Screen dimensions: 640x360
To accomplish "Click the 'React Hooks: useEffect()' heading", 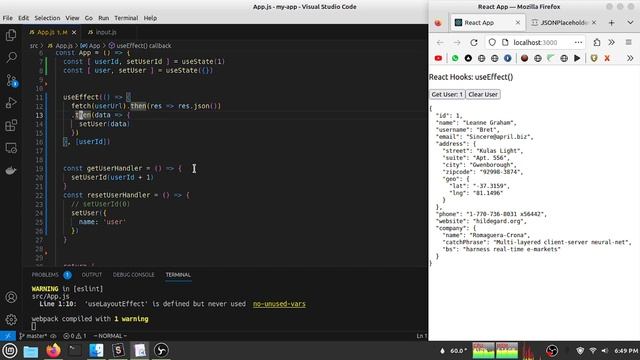I will pos(471,77).
